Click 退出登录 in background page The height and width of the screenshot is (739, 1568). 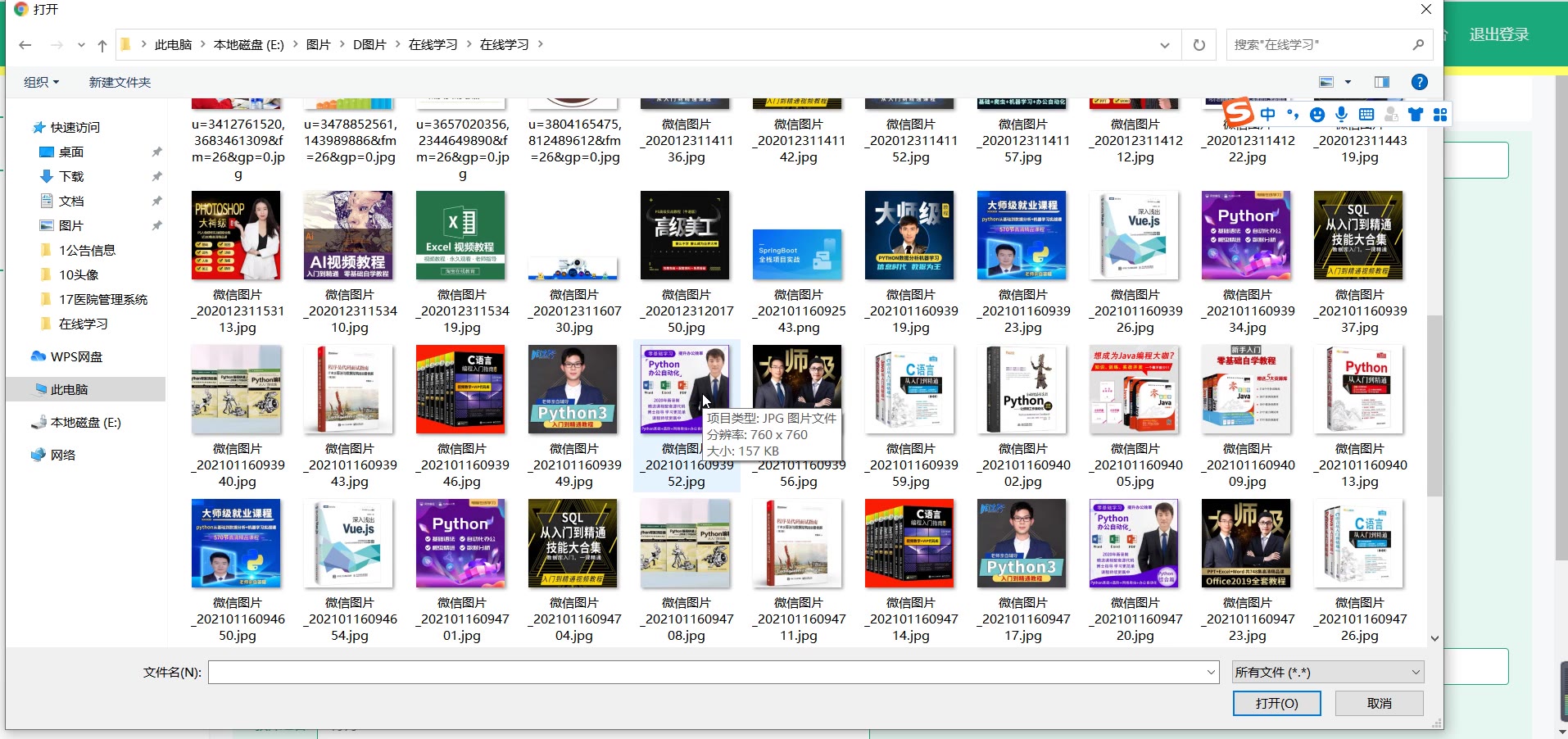pos(1499,34)
